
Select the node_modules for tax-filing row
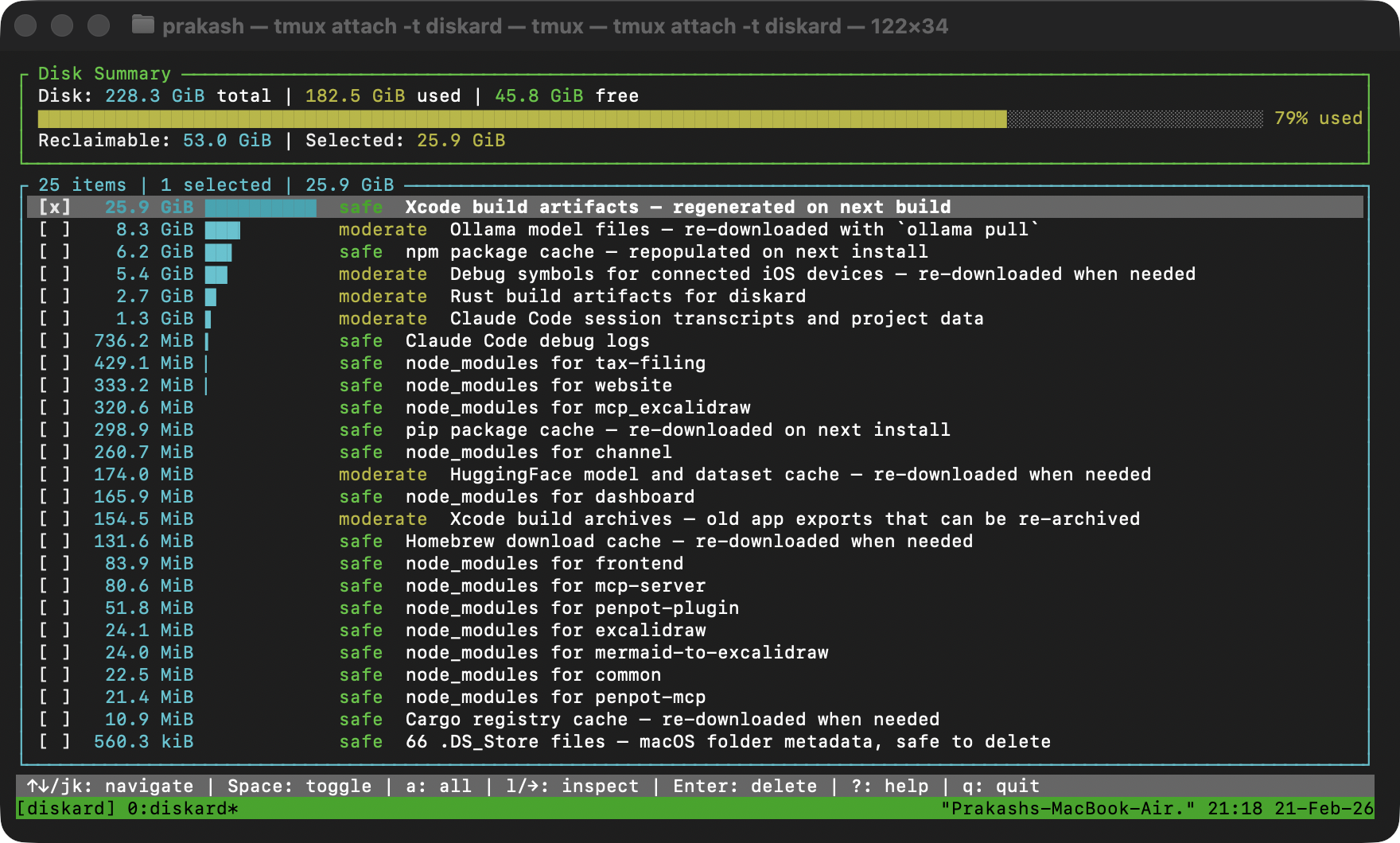click(x=695, y=363)
